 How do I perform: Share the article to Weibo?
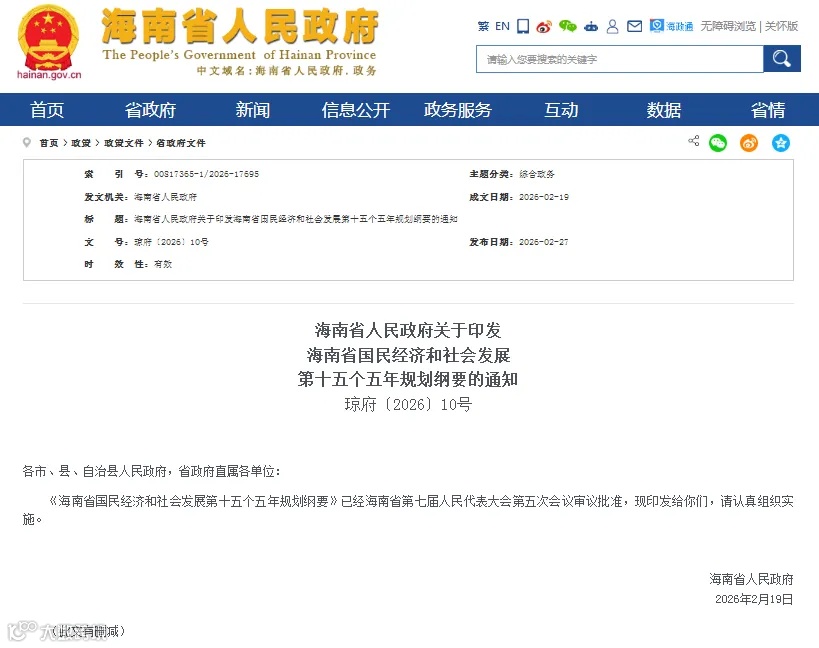[x=748, y=143]
